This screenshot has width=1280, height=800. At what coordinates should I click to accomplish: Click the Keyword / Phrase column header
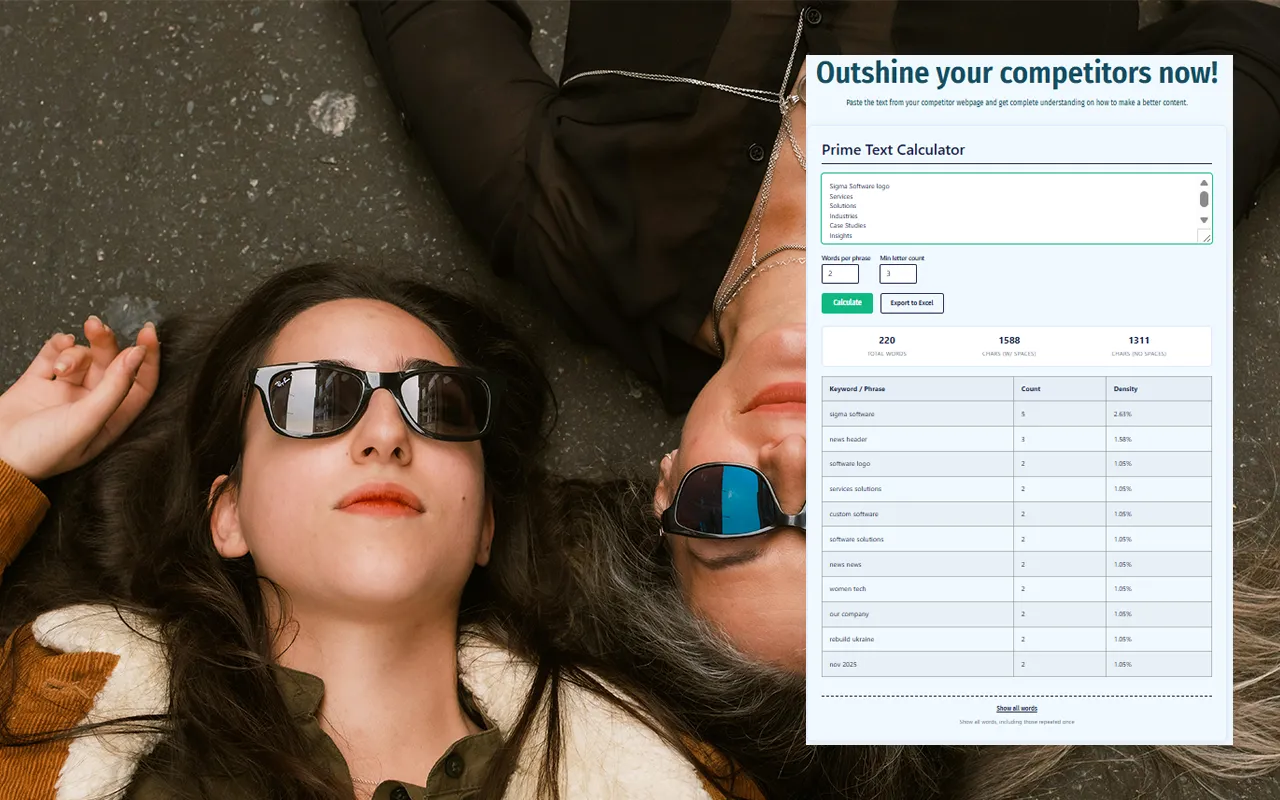click(x=857, y=389)
